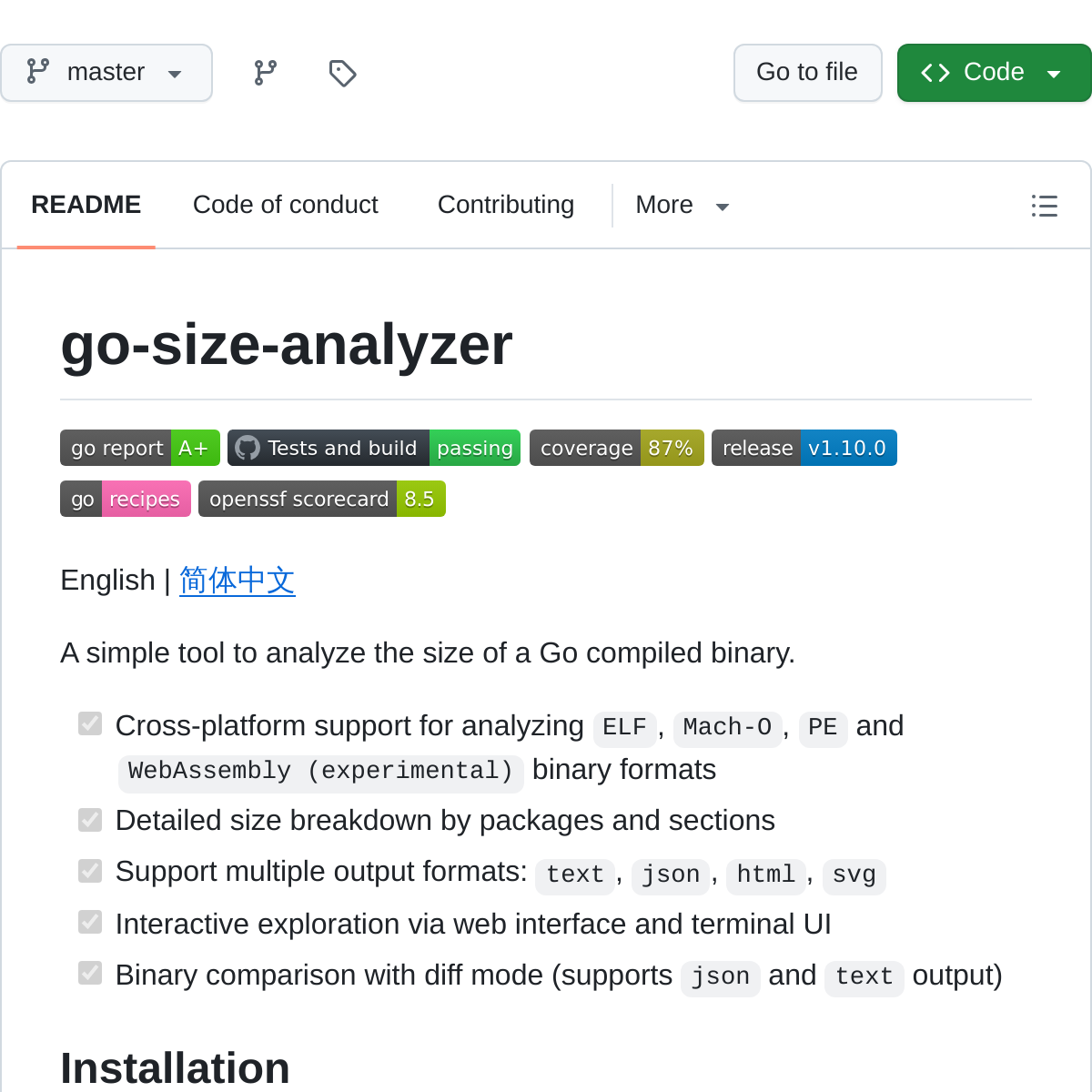This screenshot has height=1092, width=1092.
Task: Switch to the Code of conduct tab
Action: (286, 206)
